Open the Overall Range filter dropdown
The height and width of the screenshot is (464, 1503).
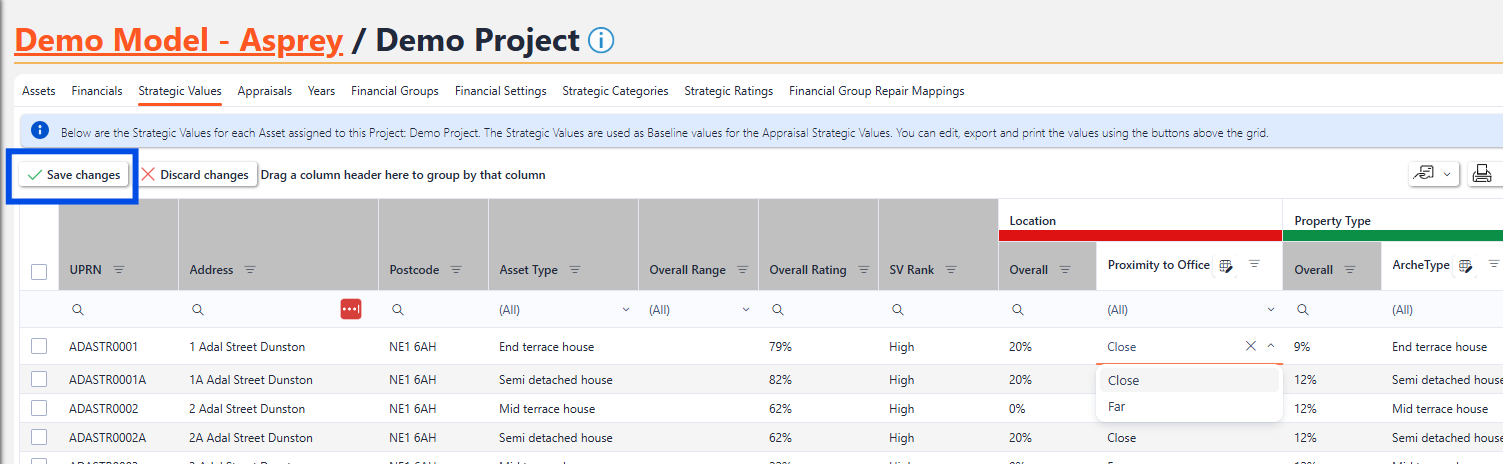[x=746, y=310]
